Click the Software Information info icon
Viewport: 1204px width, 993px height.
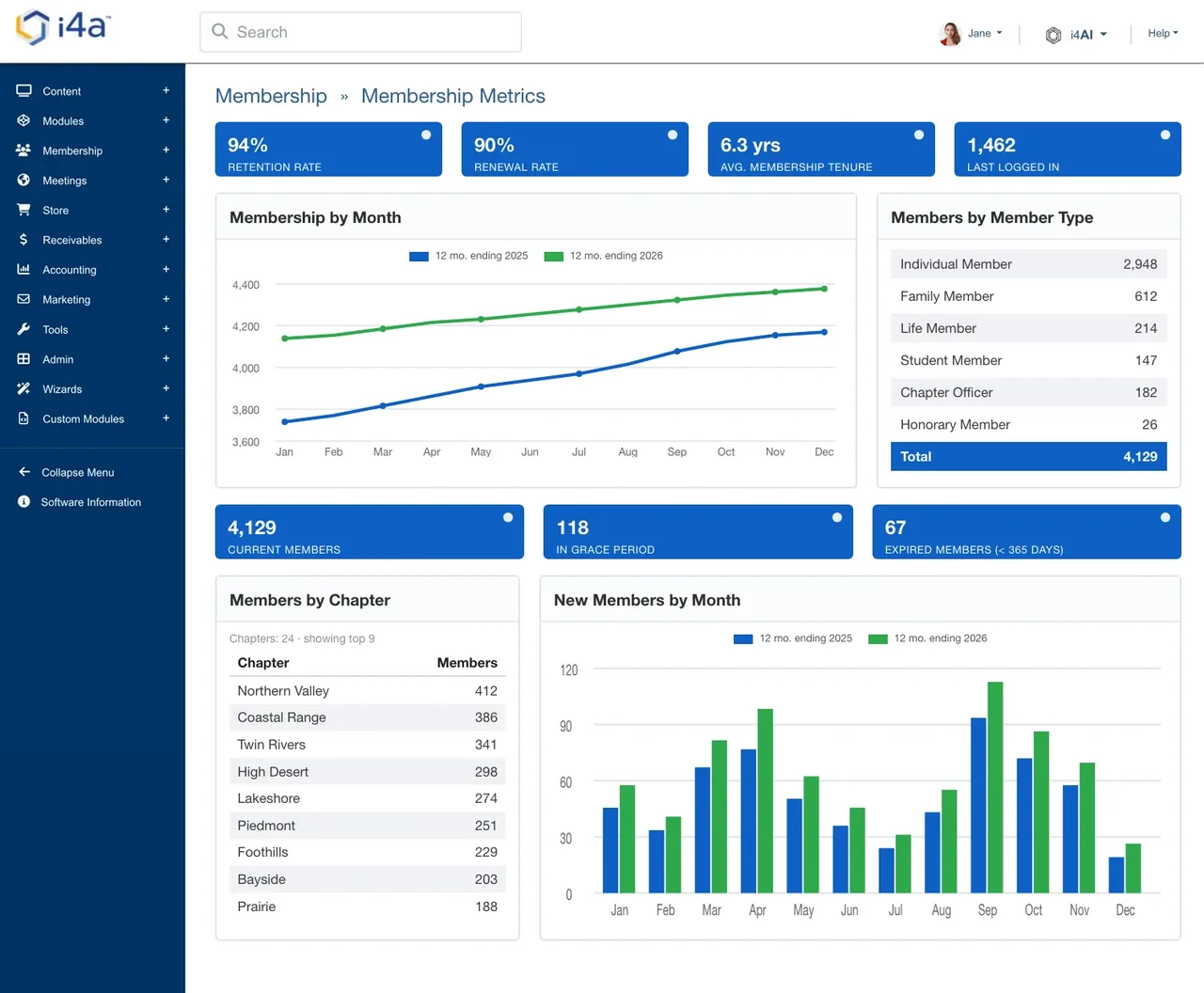tap(24, 502)
